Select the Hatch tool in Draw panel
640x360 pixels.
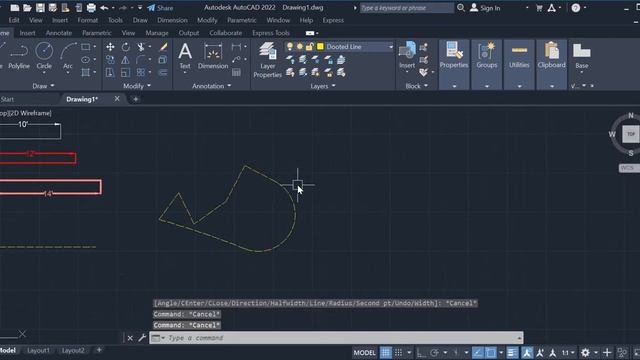(85, 73)
